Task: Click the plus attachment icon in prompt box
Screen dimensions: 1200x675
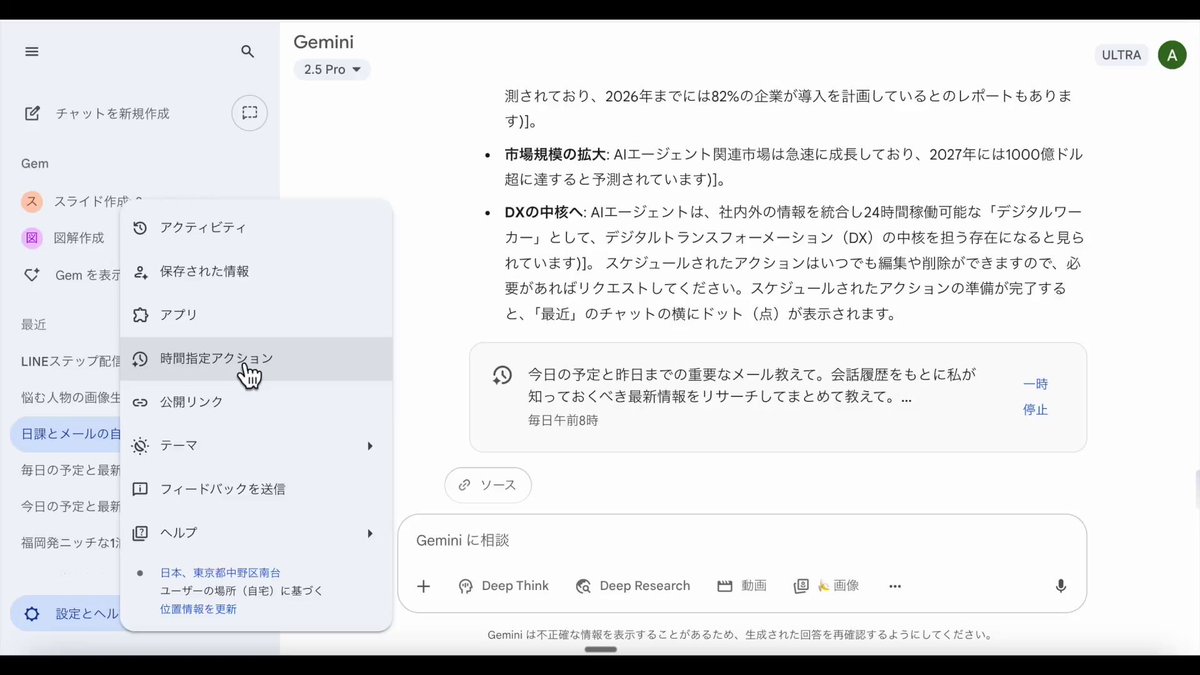Action: point(424,586)
